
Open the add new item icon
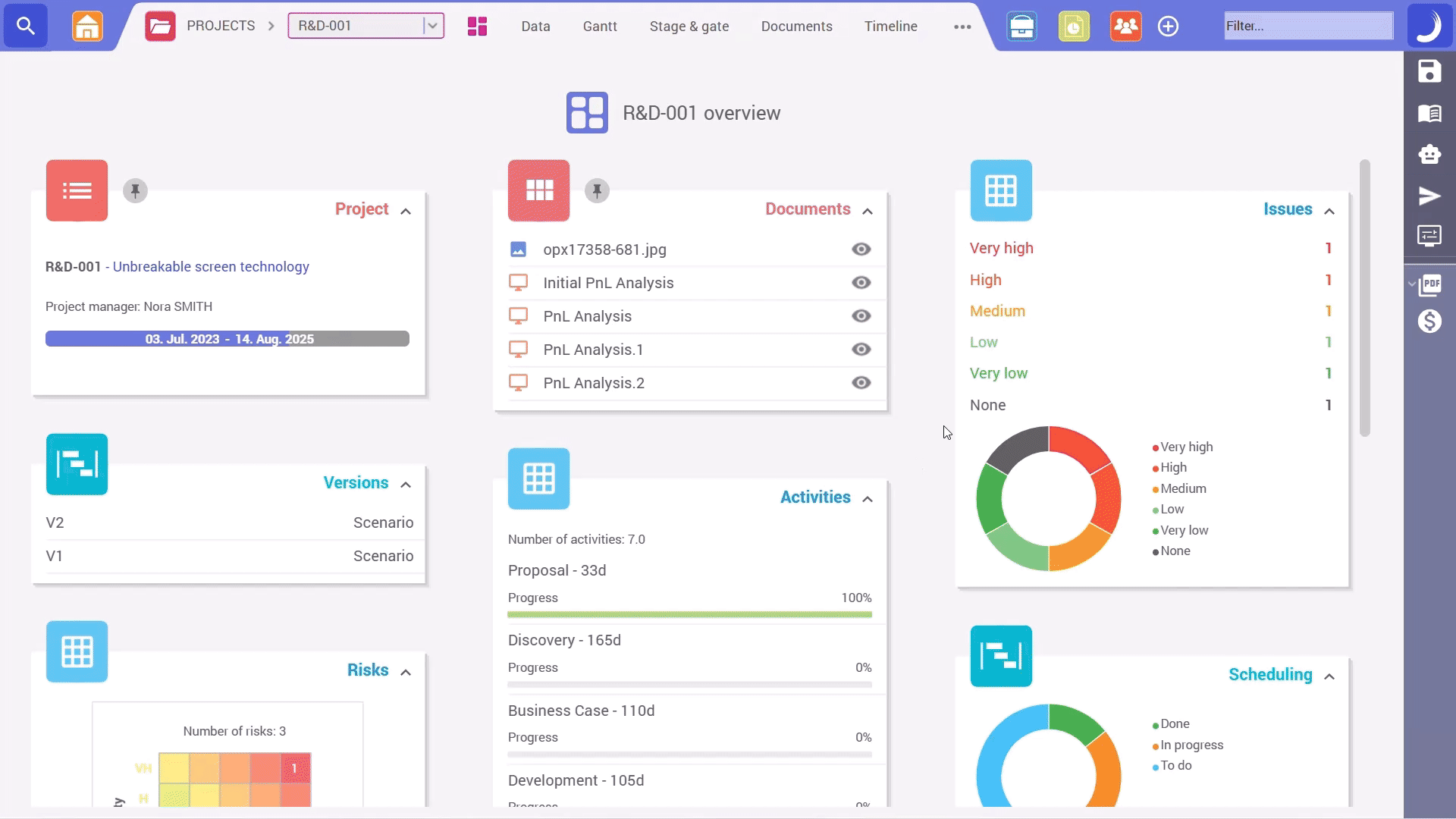click(x=1170, y=26)
